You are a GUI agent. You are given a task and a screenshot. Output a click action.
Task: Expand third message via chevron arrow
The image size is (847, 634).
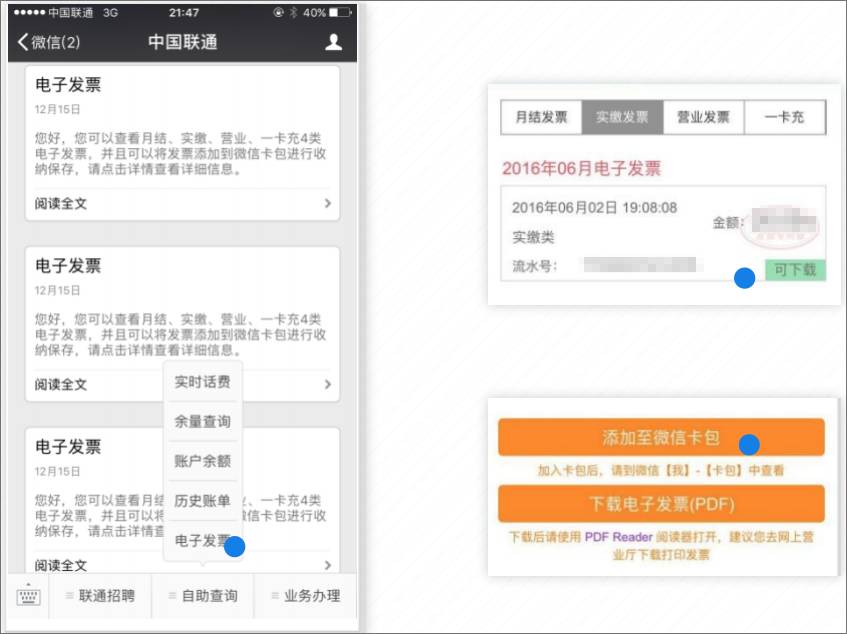point(327,565)
